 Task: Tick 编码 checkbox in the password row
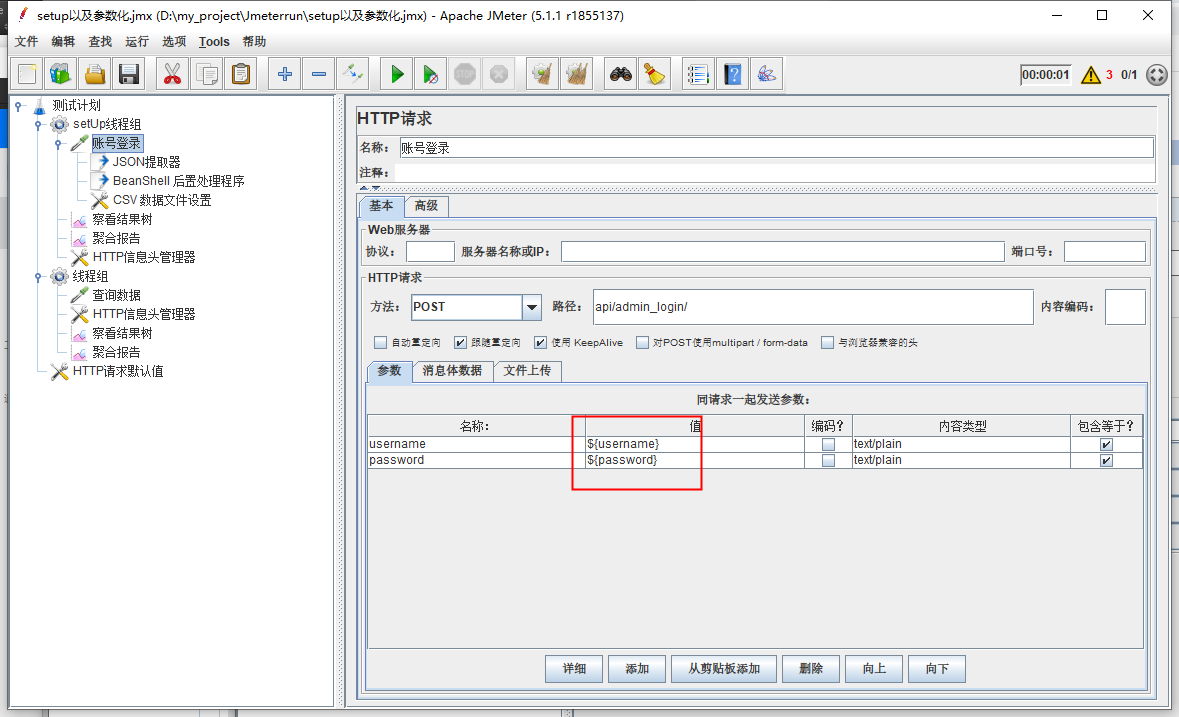(828, 461)
